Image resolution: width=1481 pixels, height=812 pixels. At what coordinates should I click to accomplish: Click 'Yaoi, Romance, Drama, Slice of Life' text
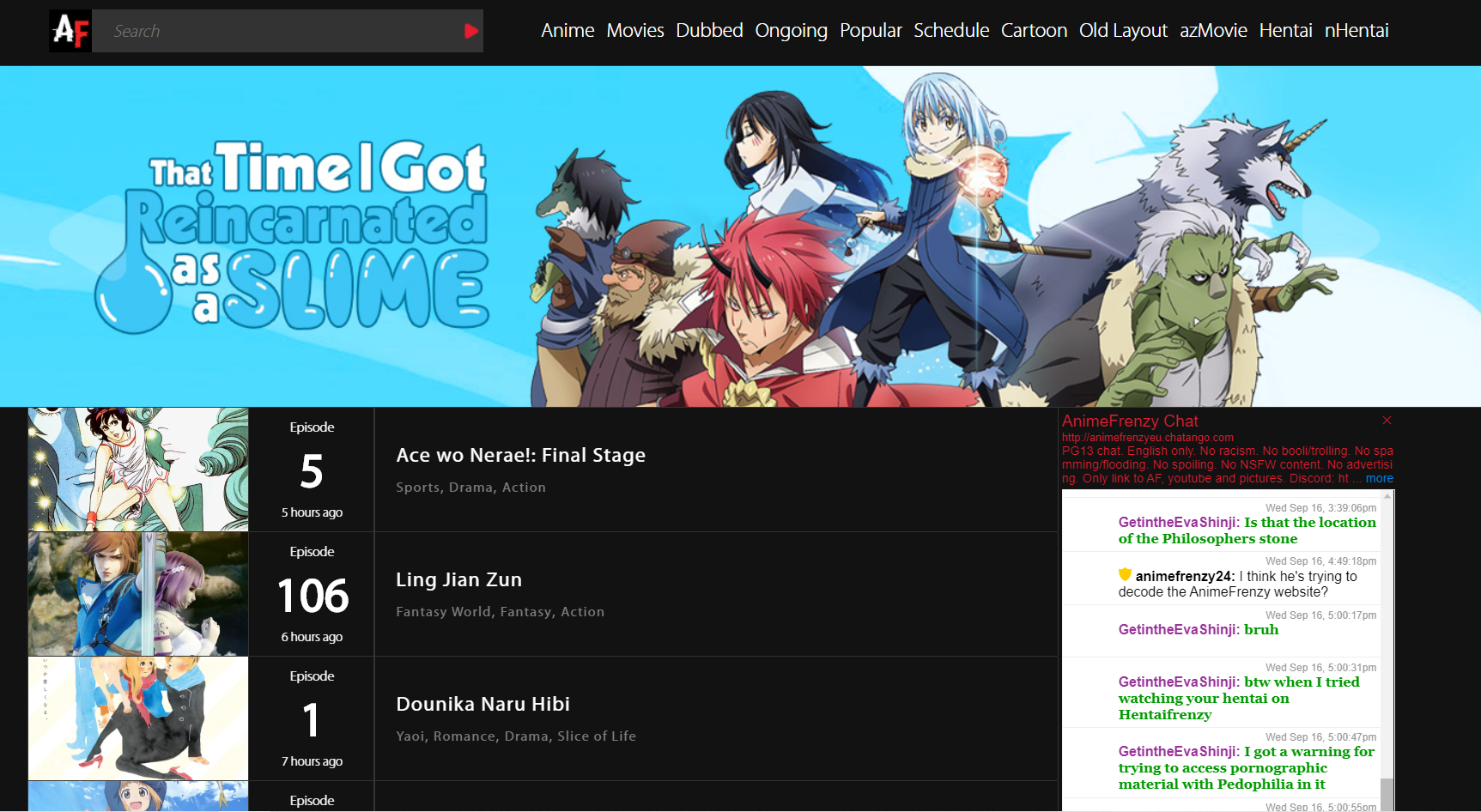pyautogui.click(x=516, y=736)
